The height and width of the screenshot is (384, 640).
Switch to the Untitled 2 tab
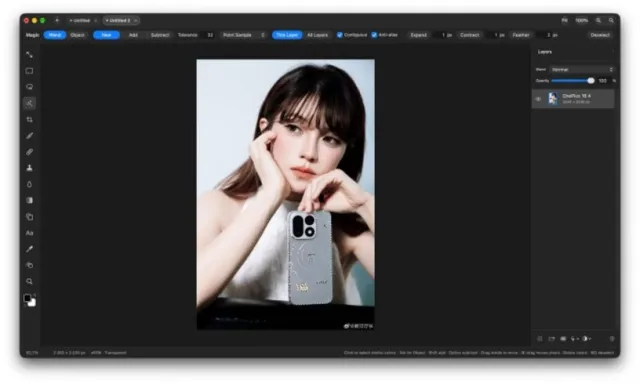pyautogui.click(x=120, y=20)
